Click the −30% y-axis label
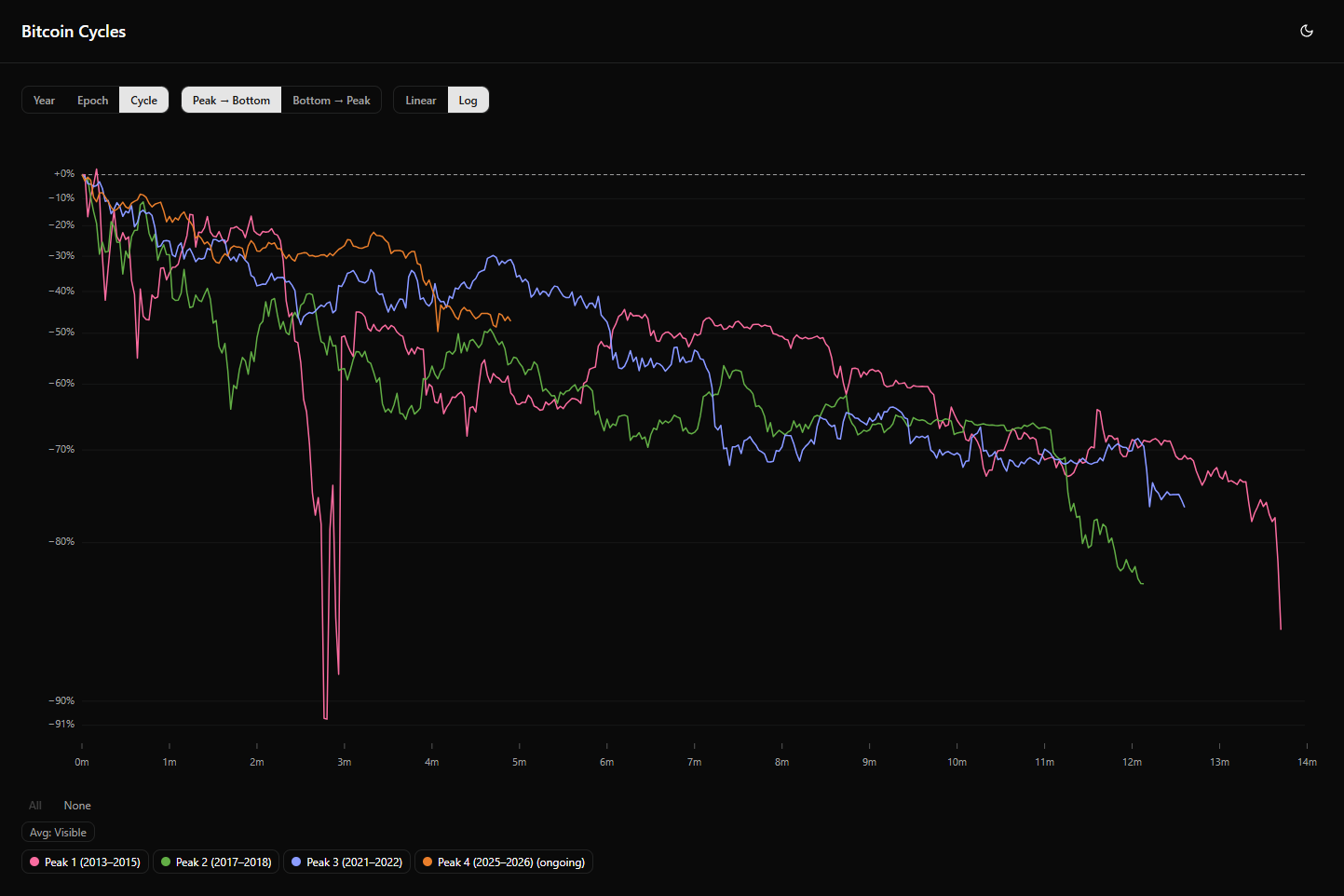Viewport: 1344px width, 896px height. click(61, 256)
